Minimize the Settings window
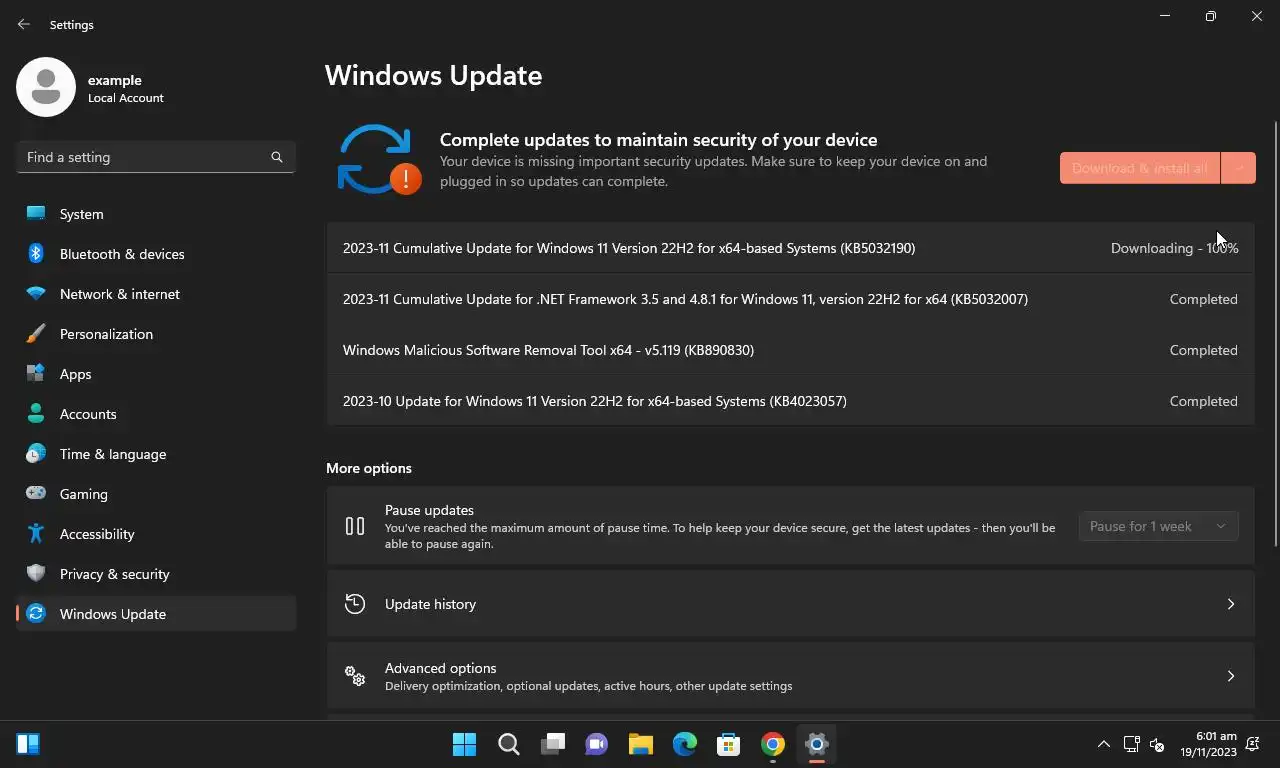Viewport: 1280px width, 768px height. [1165, 16]
